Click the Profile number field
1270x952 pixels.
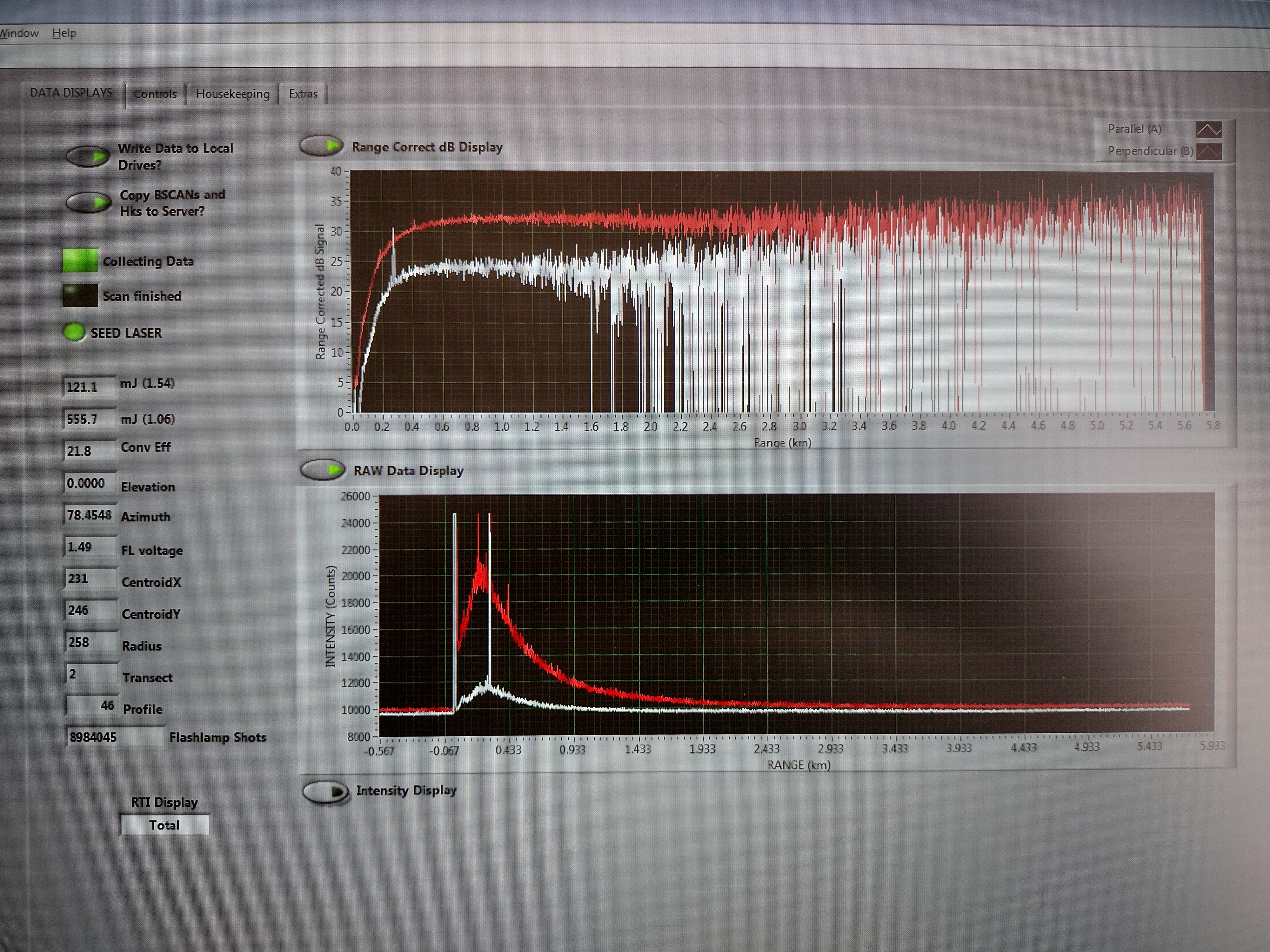92,706
